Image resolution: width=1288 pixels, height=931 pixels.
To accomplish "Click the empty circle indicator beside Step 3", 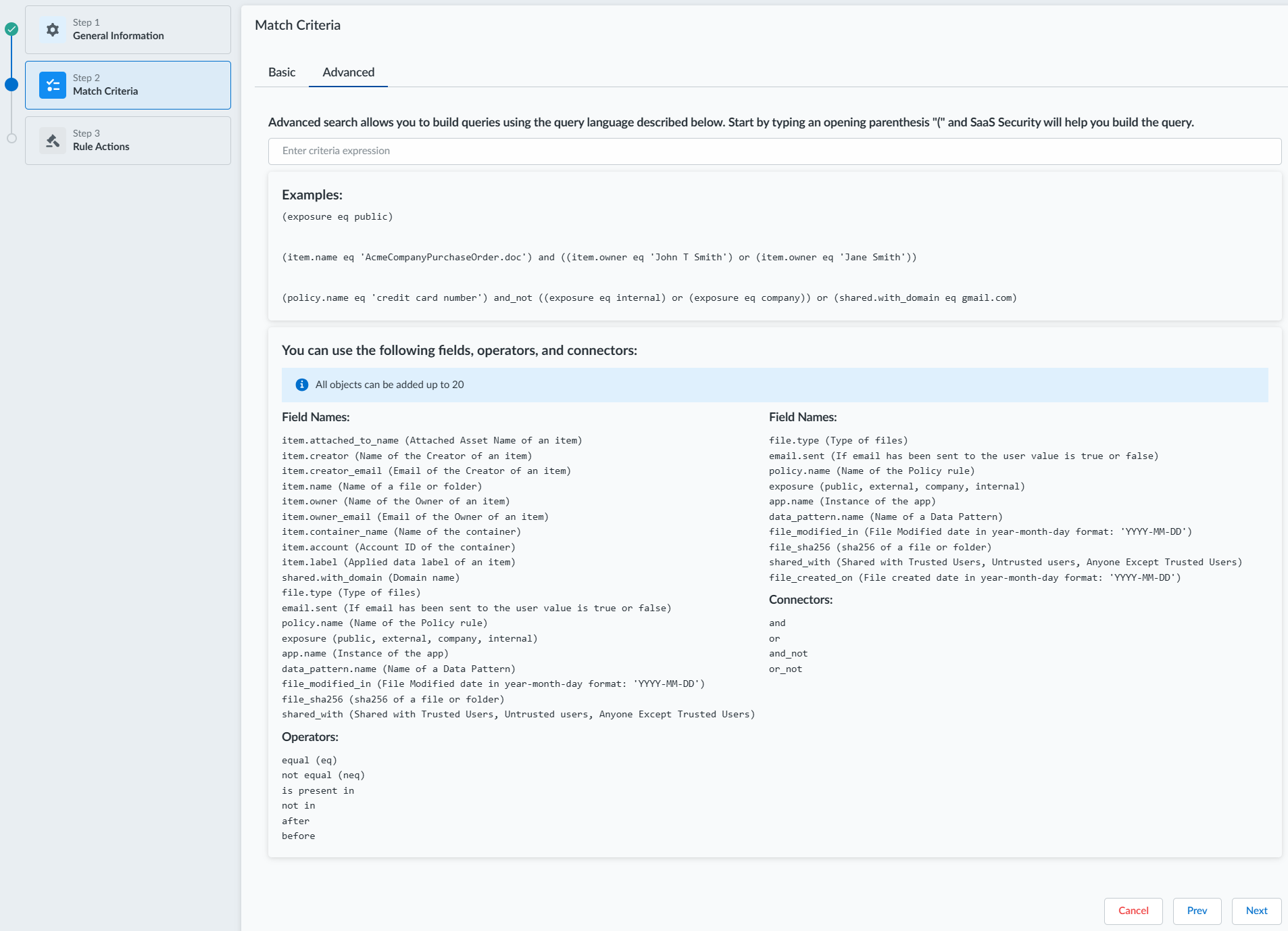I will (11, 139).
